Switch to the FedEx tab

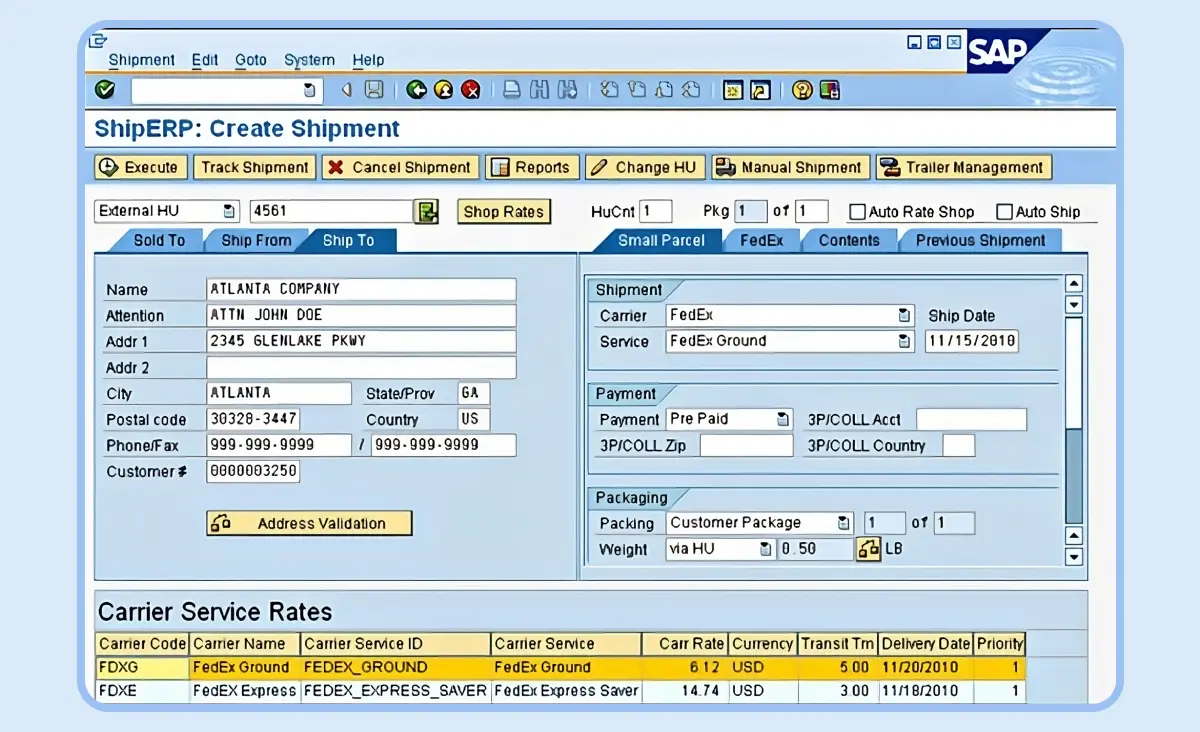point(761,240)
